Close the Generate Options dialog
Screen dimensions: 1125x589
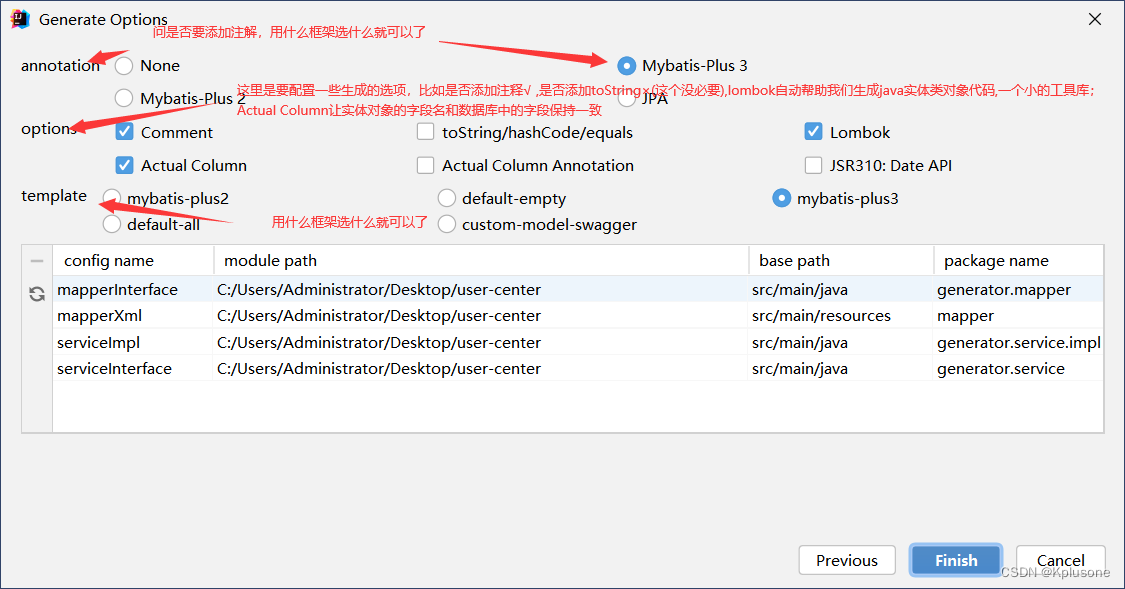[x=1094, y=19]
